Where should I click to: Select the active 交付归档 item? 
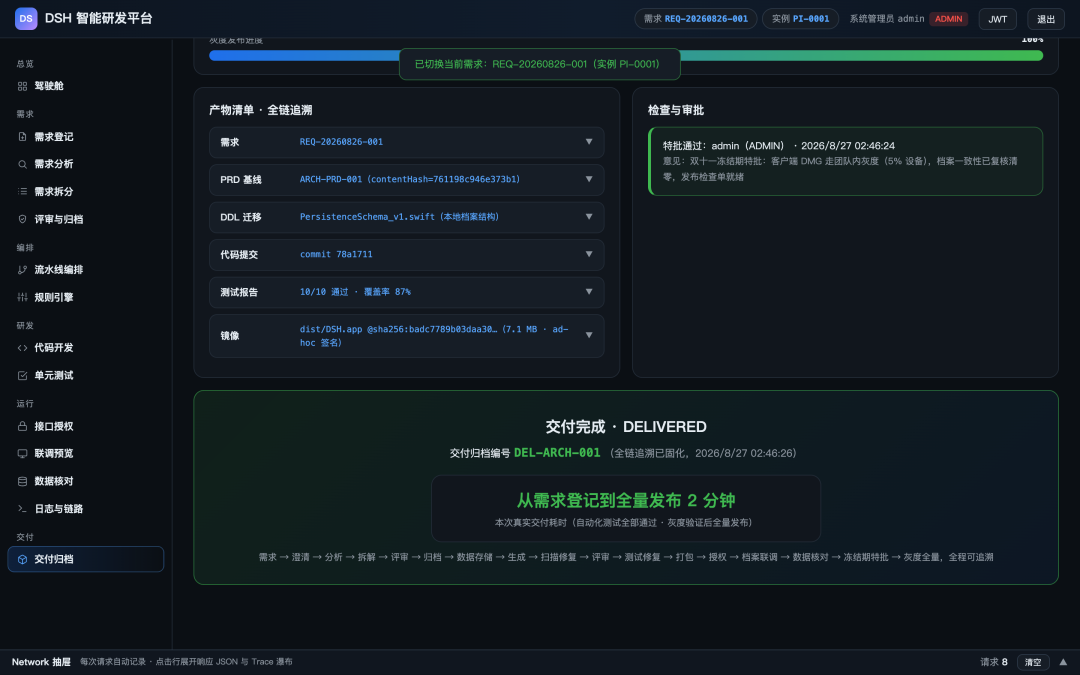(x=85, y=559)
